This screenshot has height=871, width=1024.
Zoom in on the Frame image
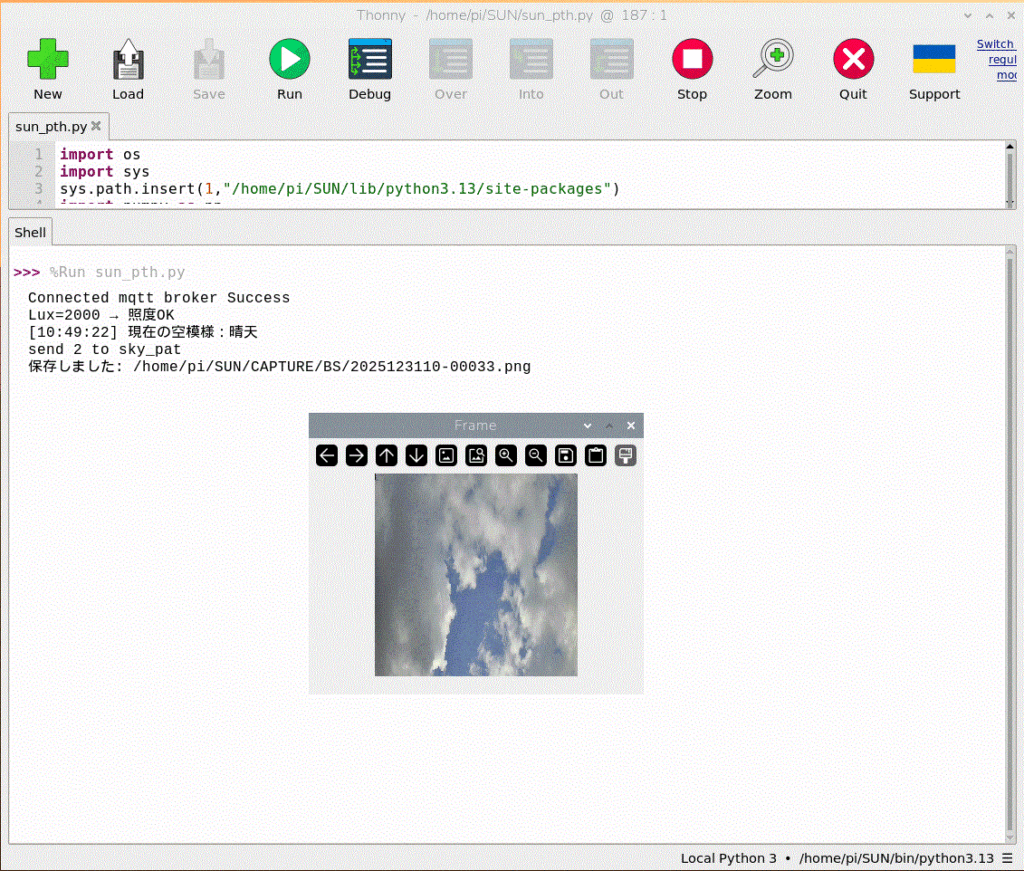(x=506, y=456)
